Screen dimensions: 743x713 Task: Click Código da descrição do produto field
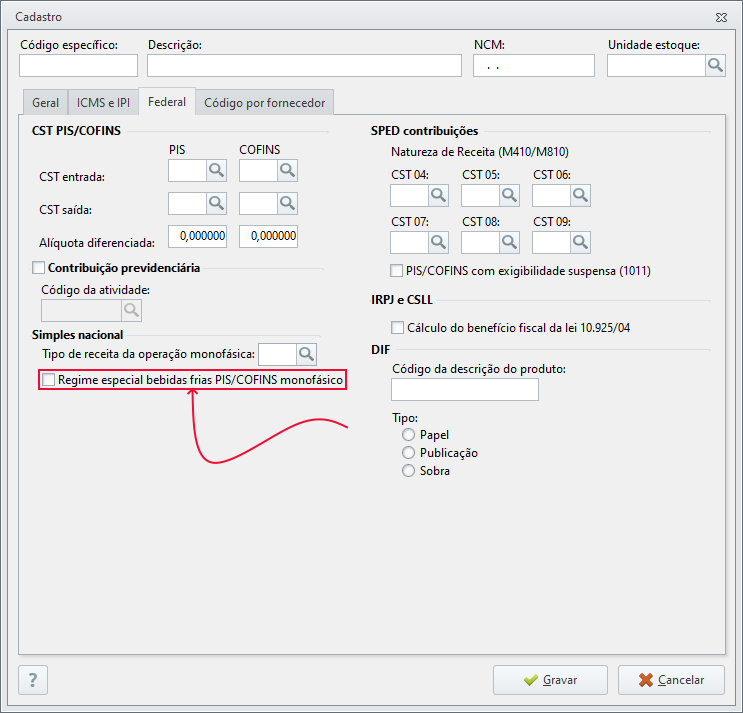(x=465, y=389)
